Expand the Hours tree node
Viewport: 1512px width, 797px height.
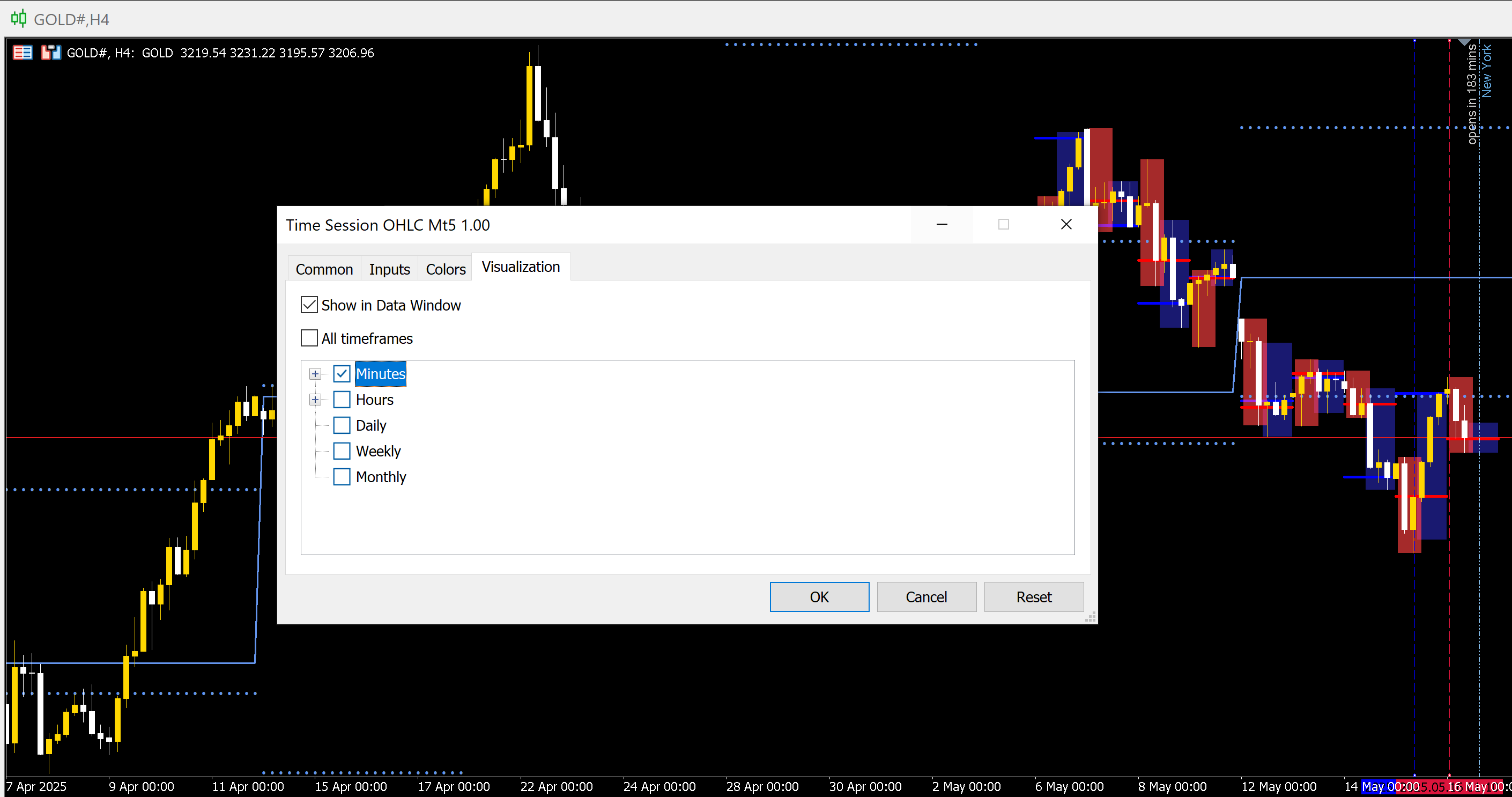tap(315, 400)
